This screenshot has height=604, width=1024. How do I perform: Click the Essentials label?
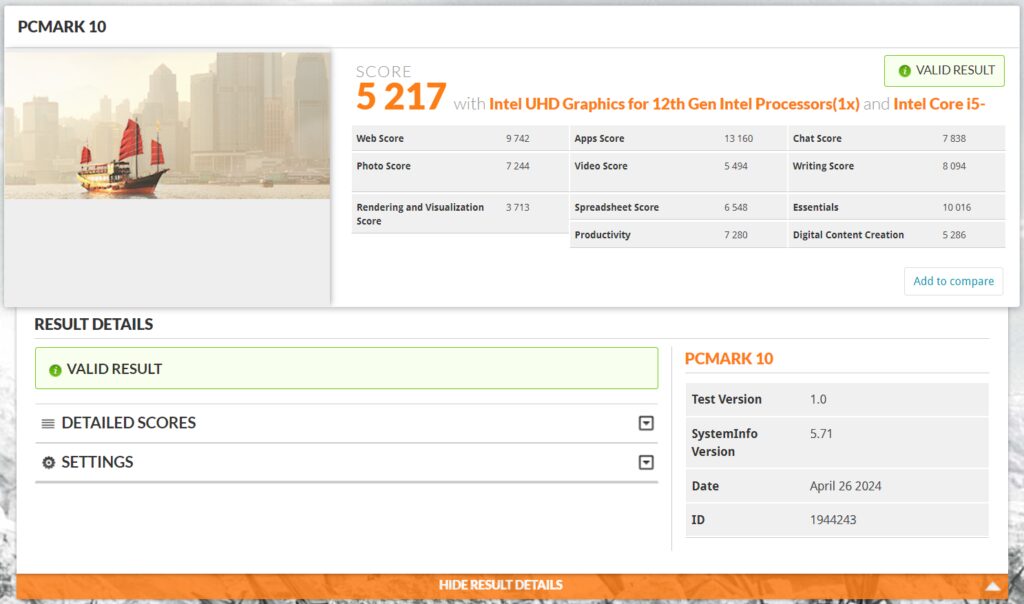(x=816, y=207)
